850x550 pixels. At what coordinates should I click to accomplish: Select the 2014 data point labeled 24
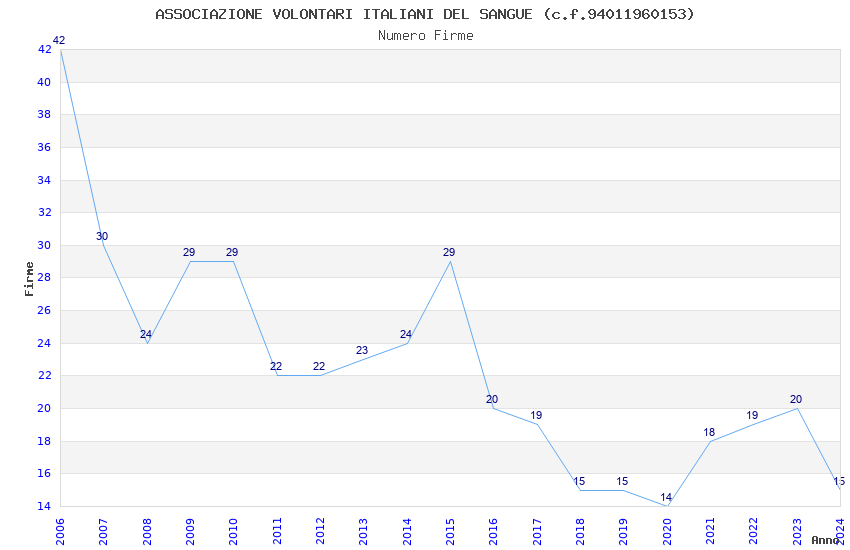406,334
